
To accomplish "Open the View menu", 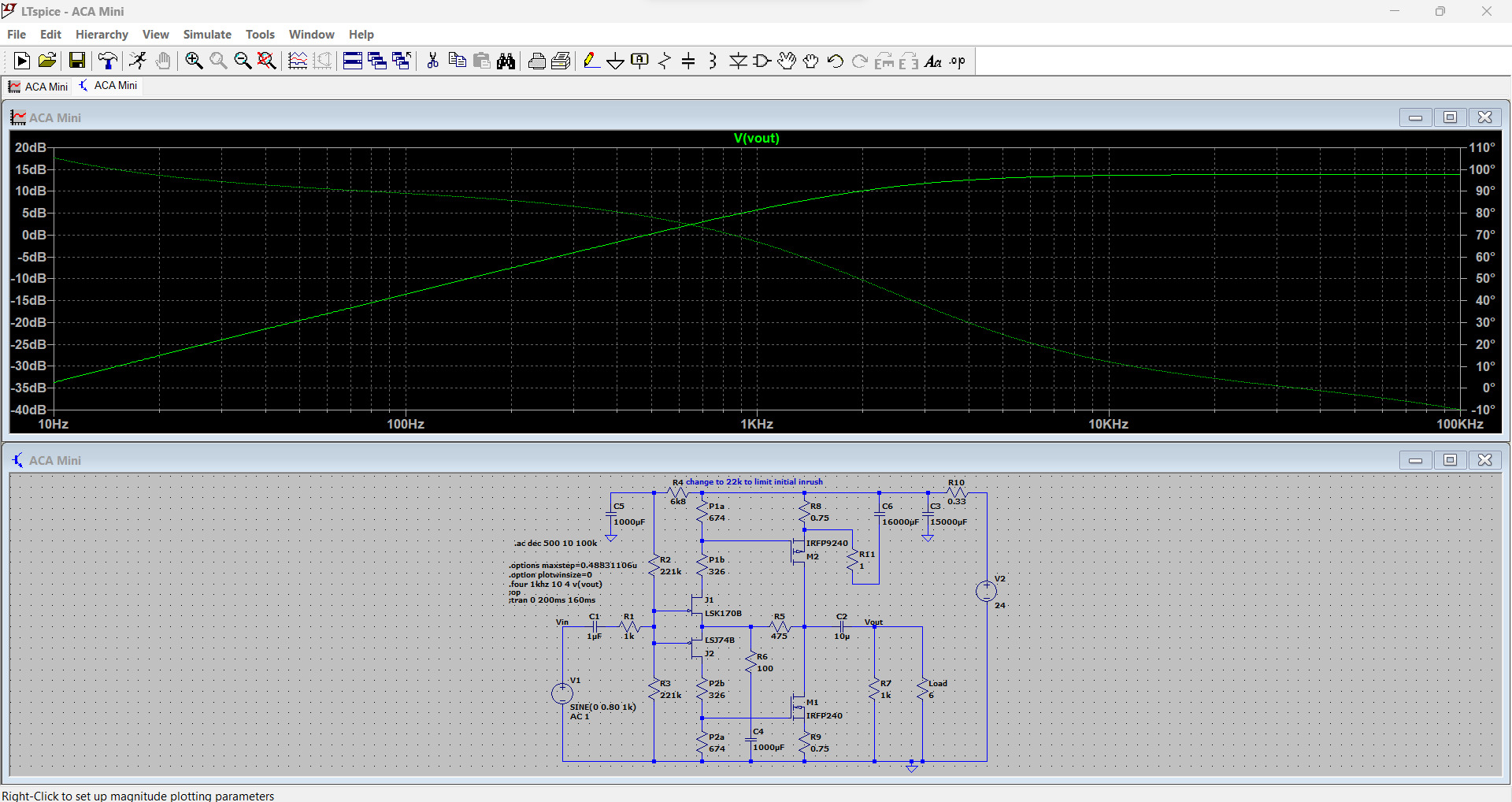I will (156, 35).
